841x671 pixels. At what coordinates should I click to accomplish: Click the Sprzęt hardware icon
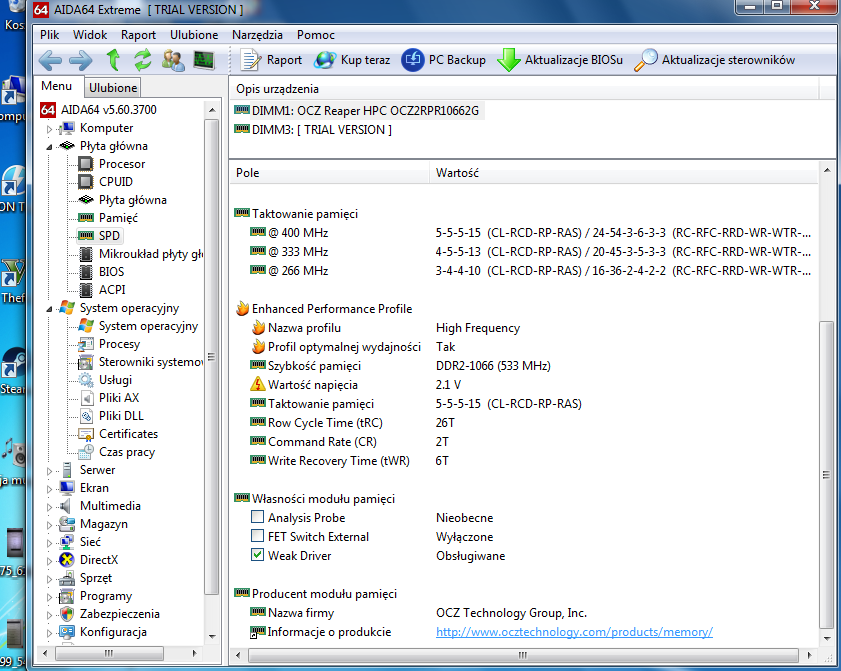pyautogui.click(x=67, y=578)
